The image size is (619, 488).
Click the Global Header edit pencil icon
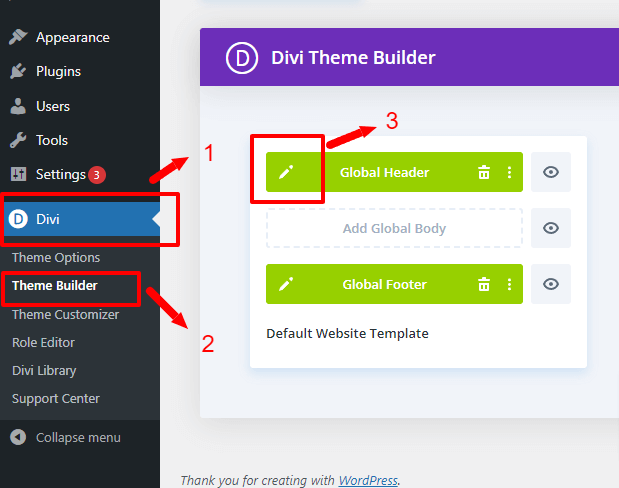(286, 172)
